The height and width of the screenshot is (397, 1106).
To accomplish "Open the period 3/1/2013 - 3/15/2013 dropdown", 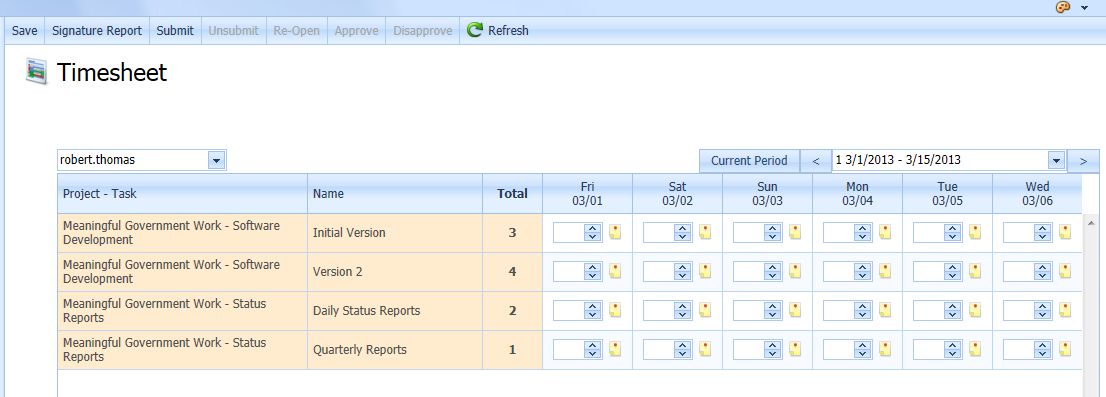I will click(1056, 161).
